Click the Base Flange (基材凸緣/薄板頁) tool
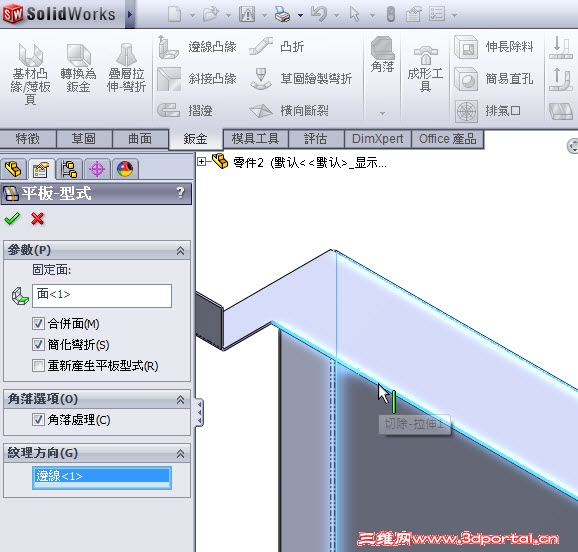The image size is (578, 552). pyautogui.click(x=30, y=74)
